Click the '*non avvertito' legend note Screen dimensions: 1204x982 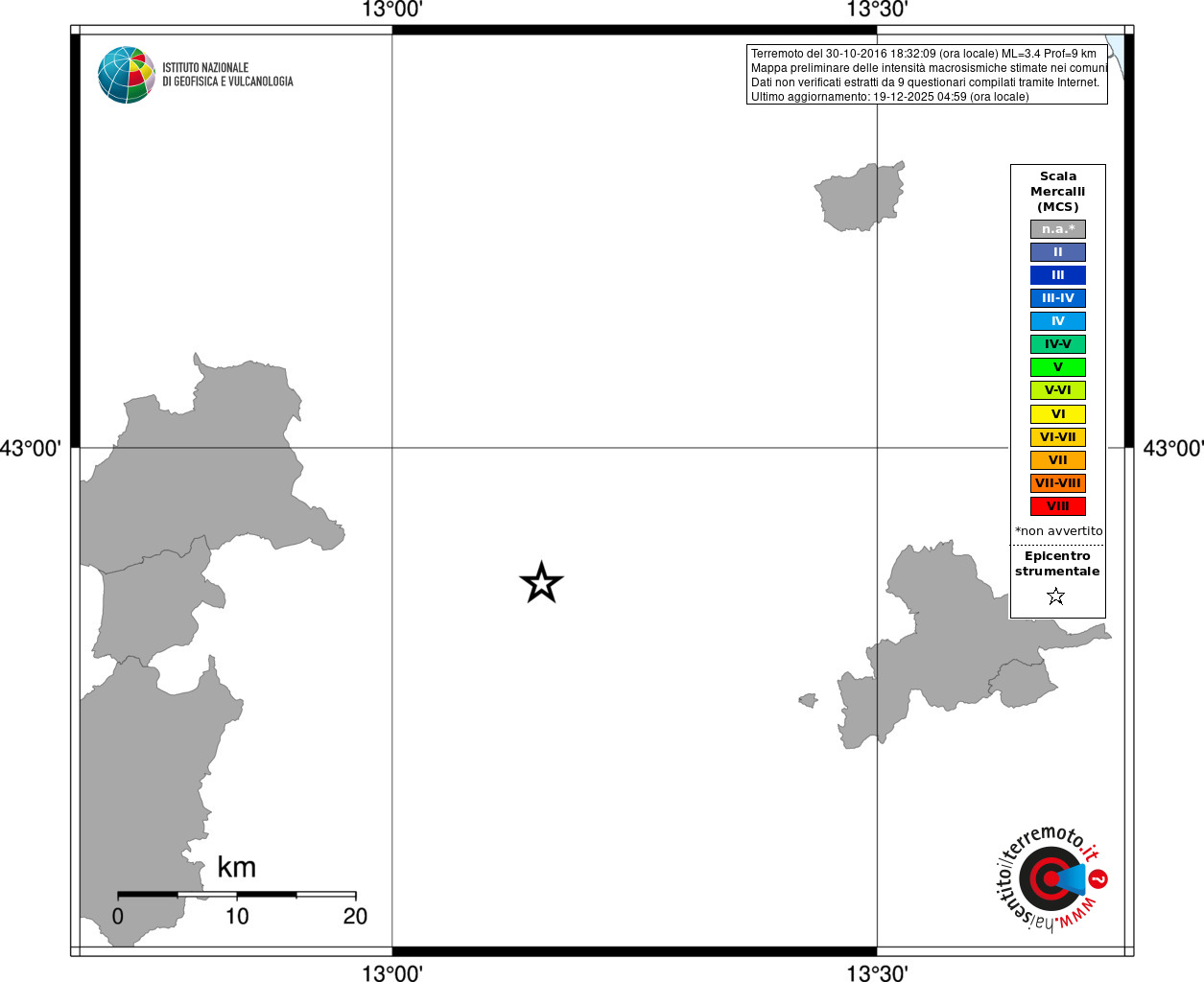point(1058,531)
